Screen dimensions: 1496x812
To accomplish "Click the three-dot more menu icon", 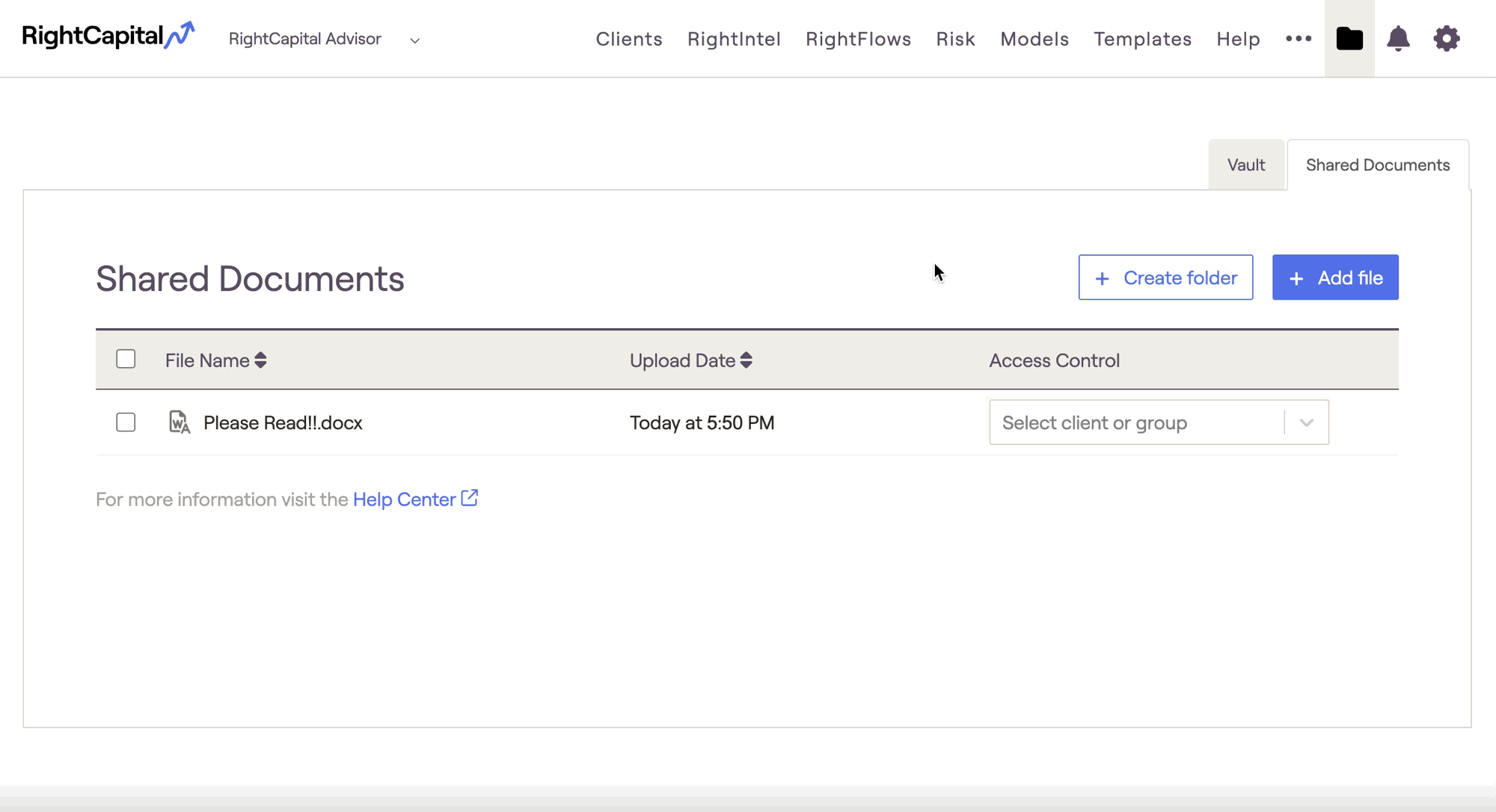I will (1299, 38).
